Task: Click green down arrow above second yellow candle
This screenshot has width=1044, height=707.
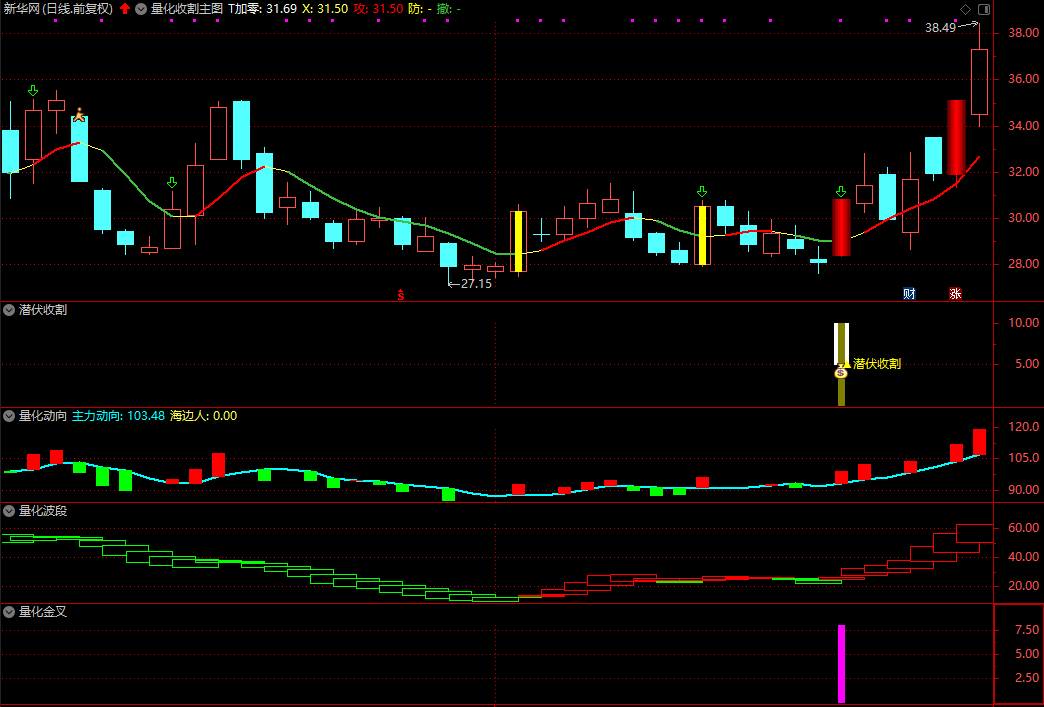Action: tap(702, 192)
